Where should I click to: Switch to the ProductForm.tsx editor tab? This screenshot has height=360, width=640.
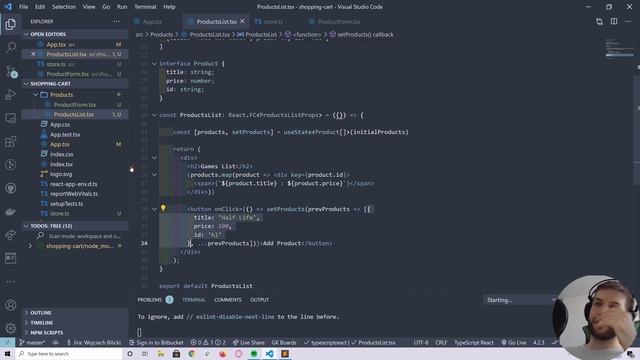tap(339, 22)
